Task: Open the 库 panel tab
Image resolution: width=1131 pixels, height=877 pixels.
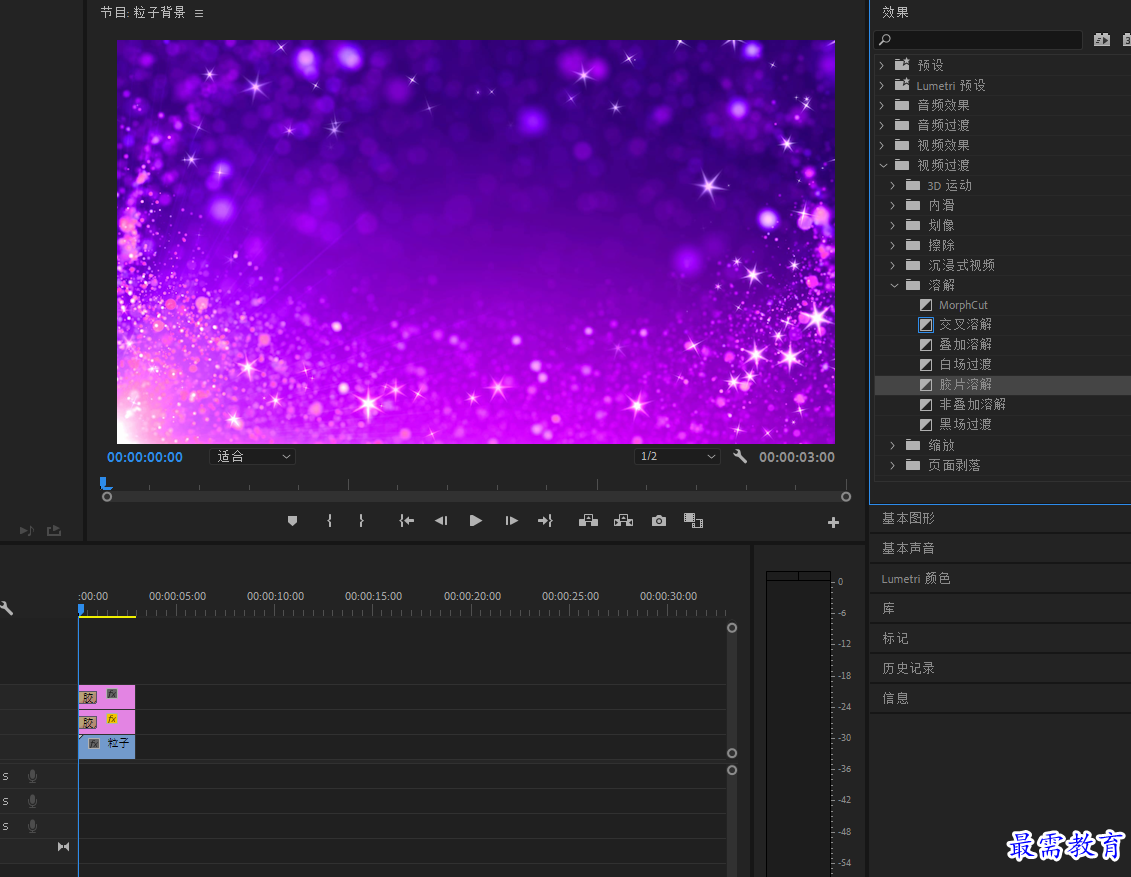Action: pyautogui.click(x=889, y=609)
